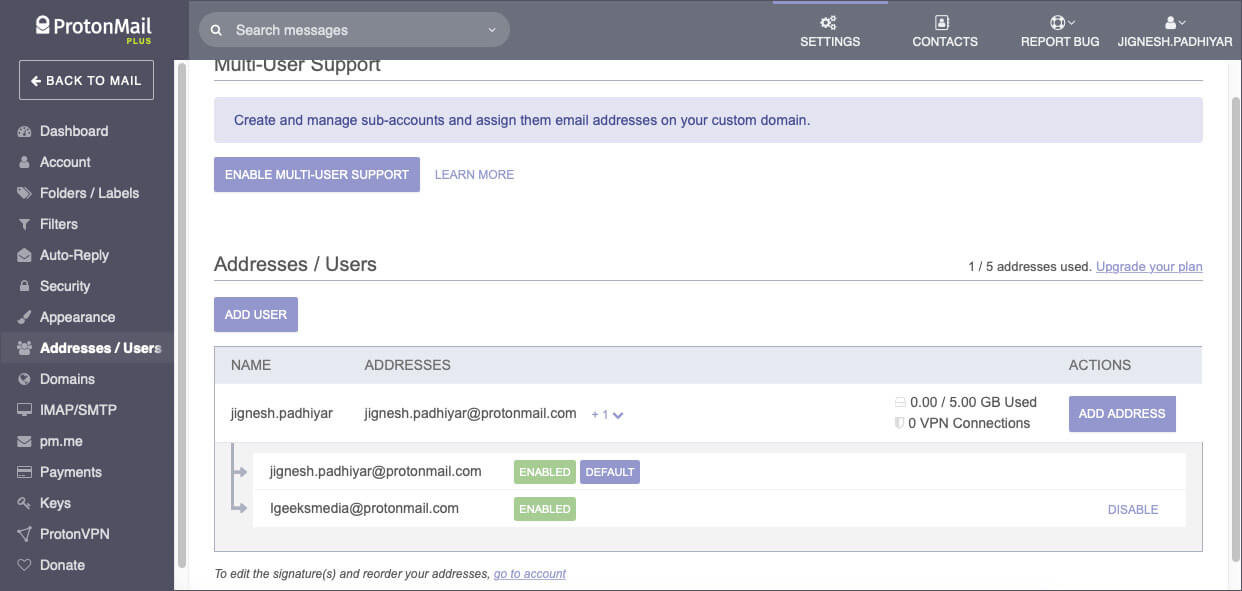Click the pm.me envelope icon
Image resolution: width=1242 pixels, height=591 pixels.
pos(25,441)
